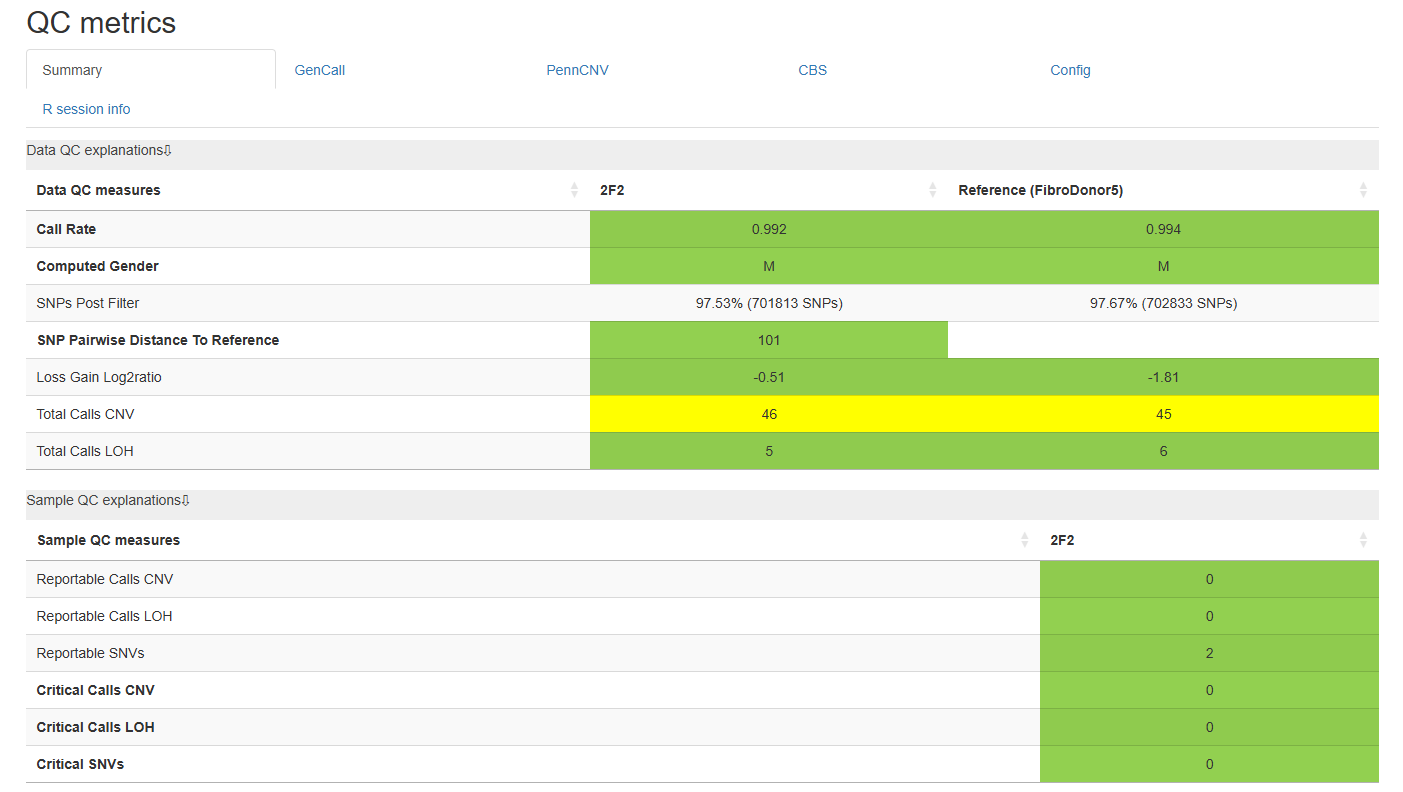Go to the Config tab
The image size is (1403, 792).
(x=1070, y=70)
